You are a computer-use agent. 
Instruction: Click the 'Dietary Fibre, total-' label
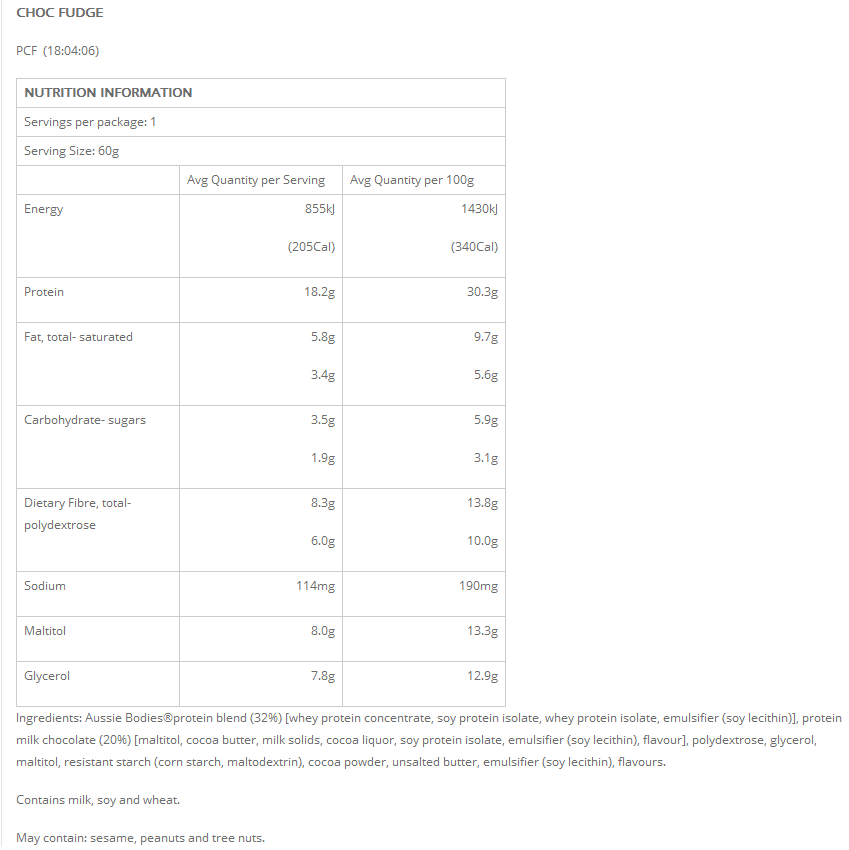[78, 503]
